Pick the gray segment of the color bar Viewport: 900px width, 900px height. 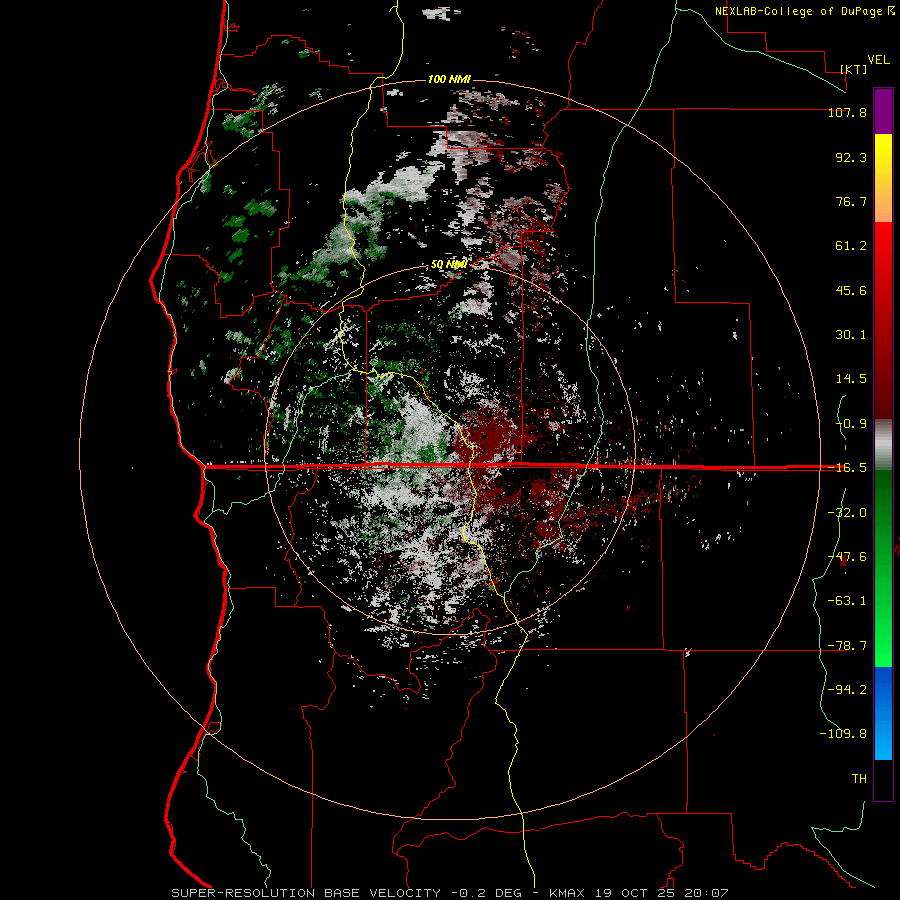(x=883, y=445)
